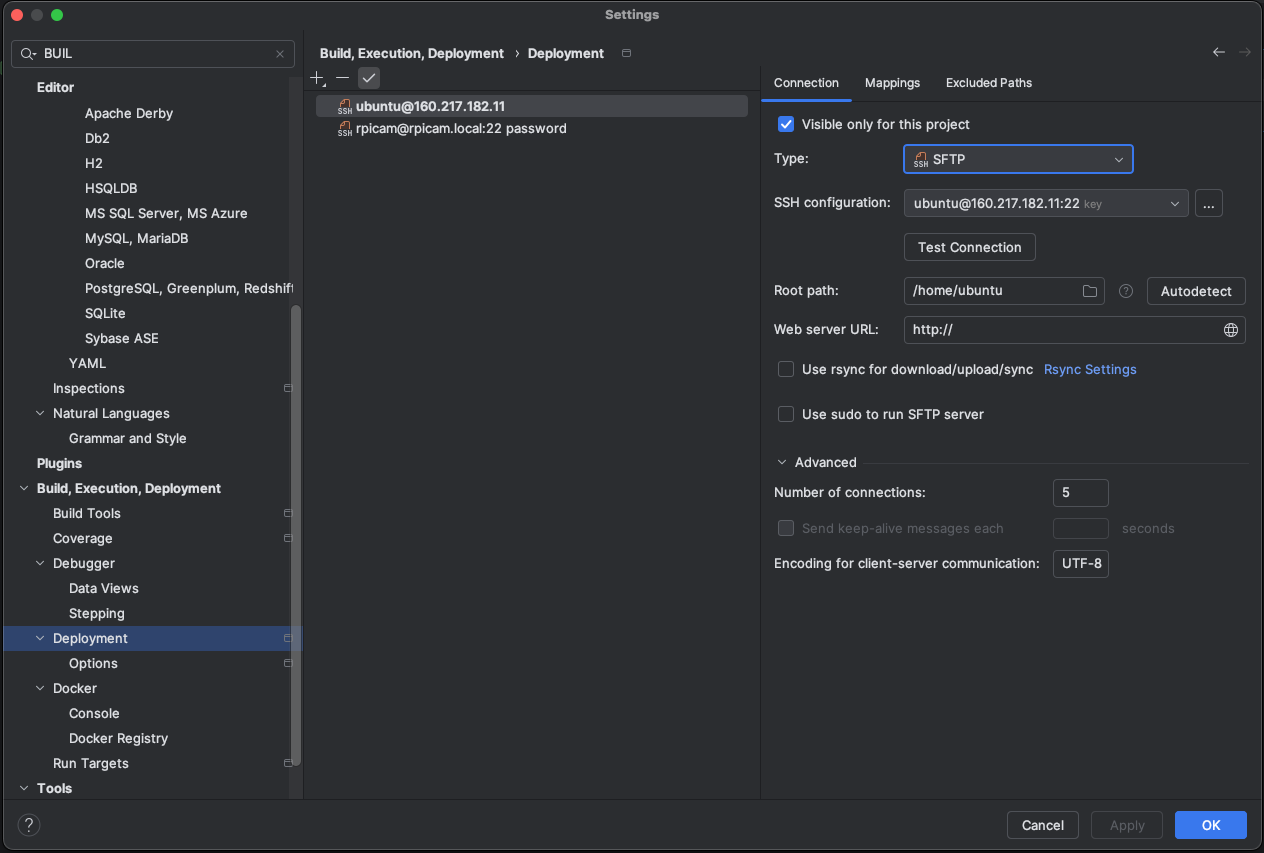1264x853 pixels.
Task: Open the Rsync Settings link
Action: [1090, 369]
